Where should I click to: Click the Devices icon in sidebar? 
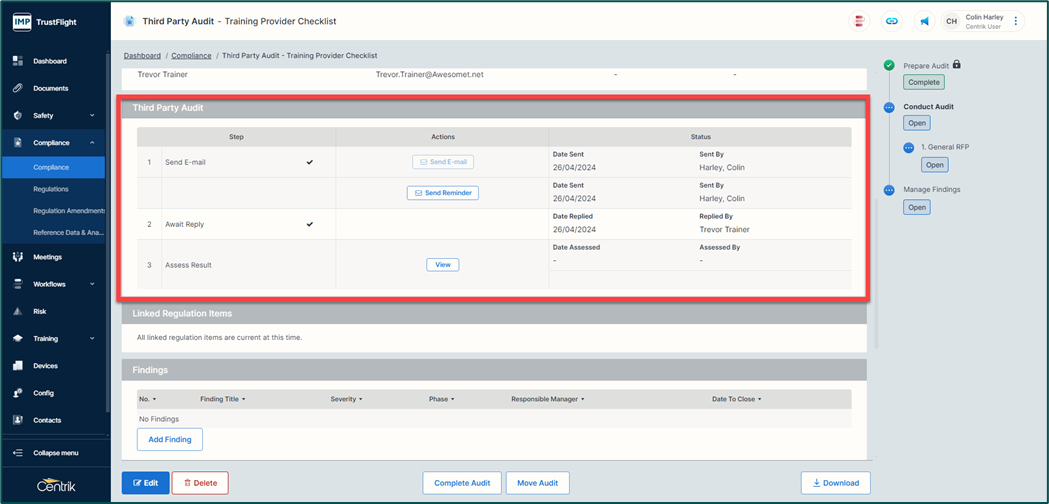pos(18,366)
